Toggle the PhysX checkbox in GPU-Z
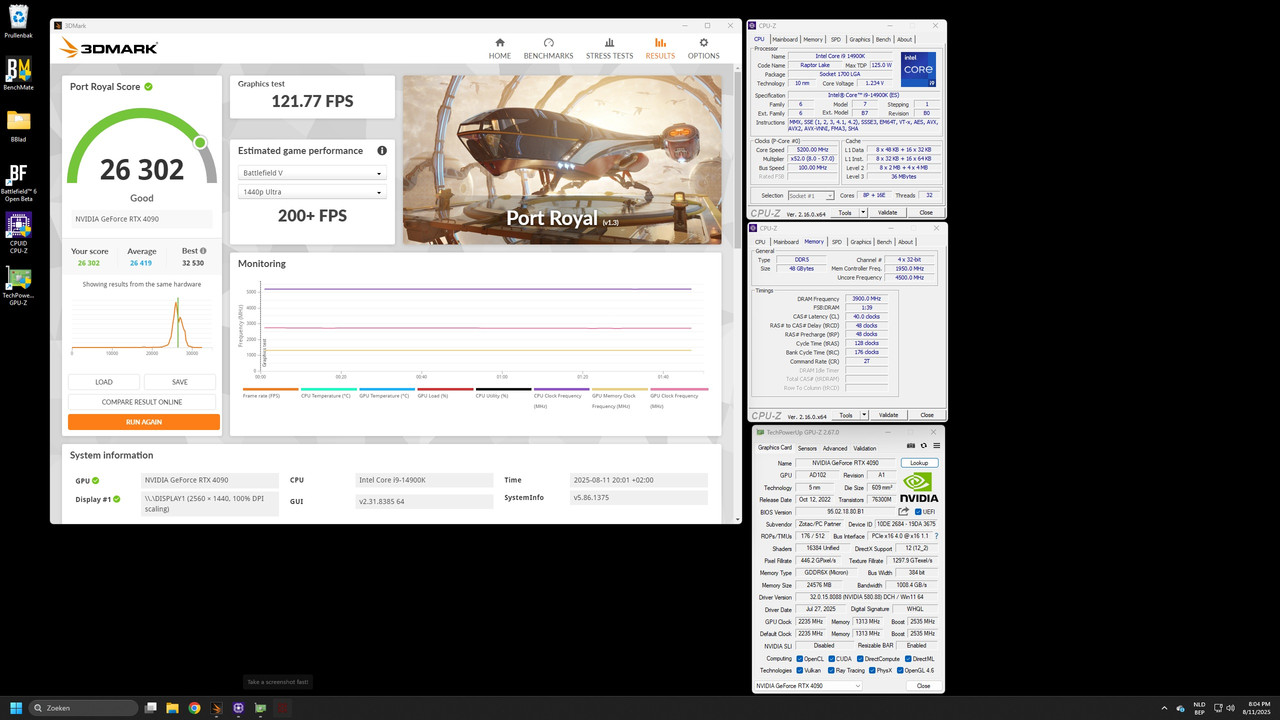Viewport: 1280px width, 720px height. point(873,670)
